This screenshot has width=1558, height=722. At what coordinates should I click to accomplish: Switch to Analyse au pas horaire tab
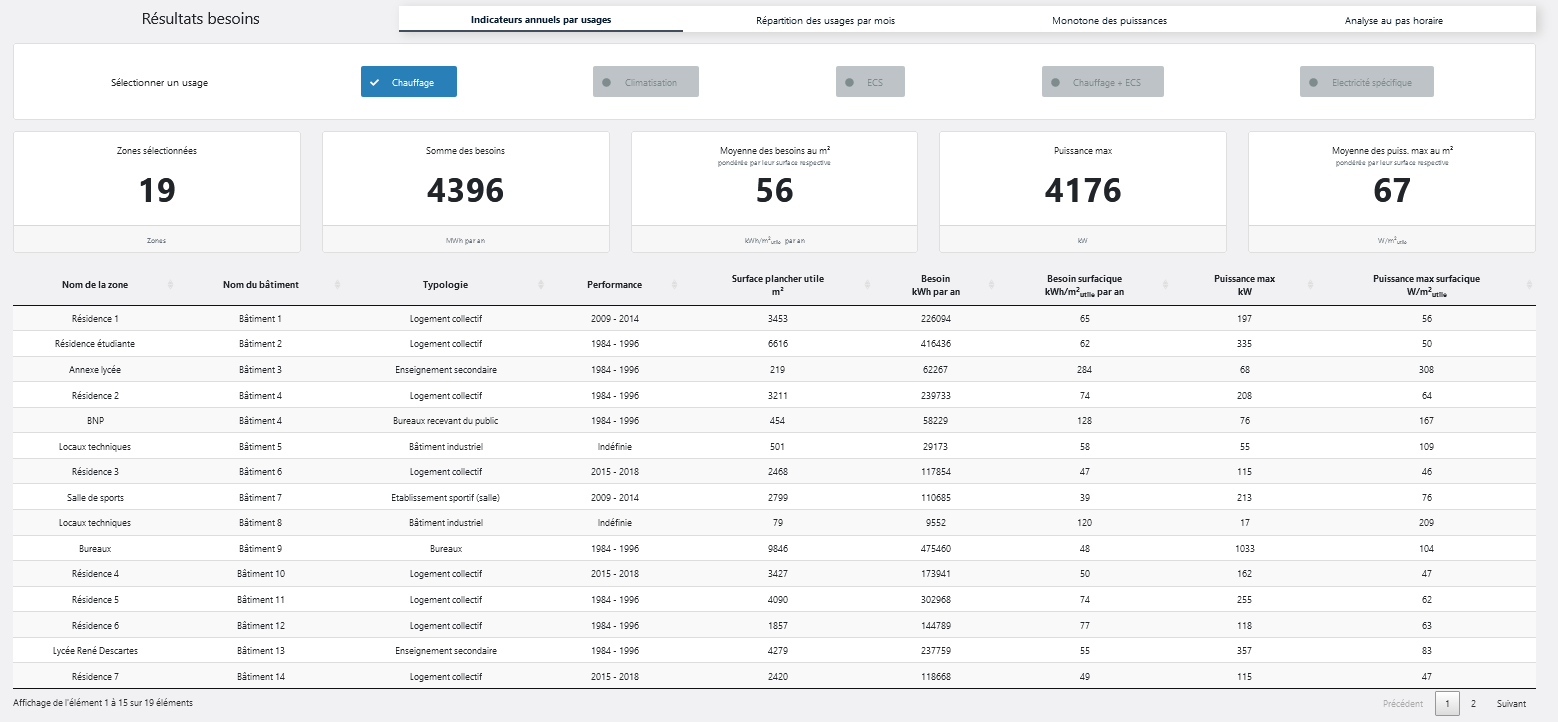tap(1393, 20)
